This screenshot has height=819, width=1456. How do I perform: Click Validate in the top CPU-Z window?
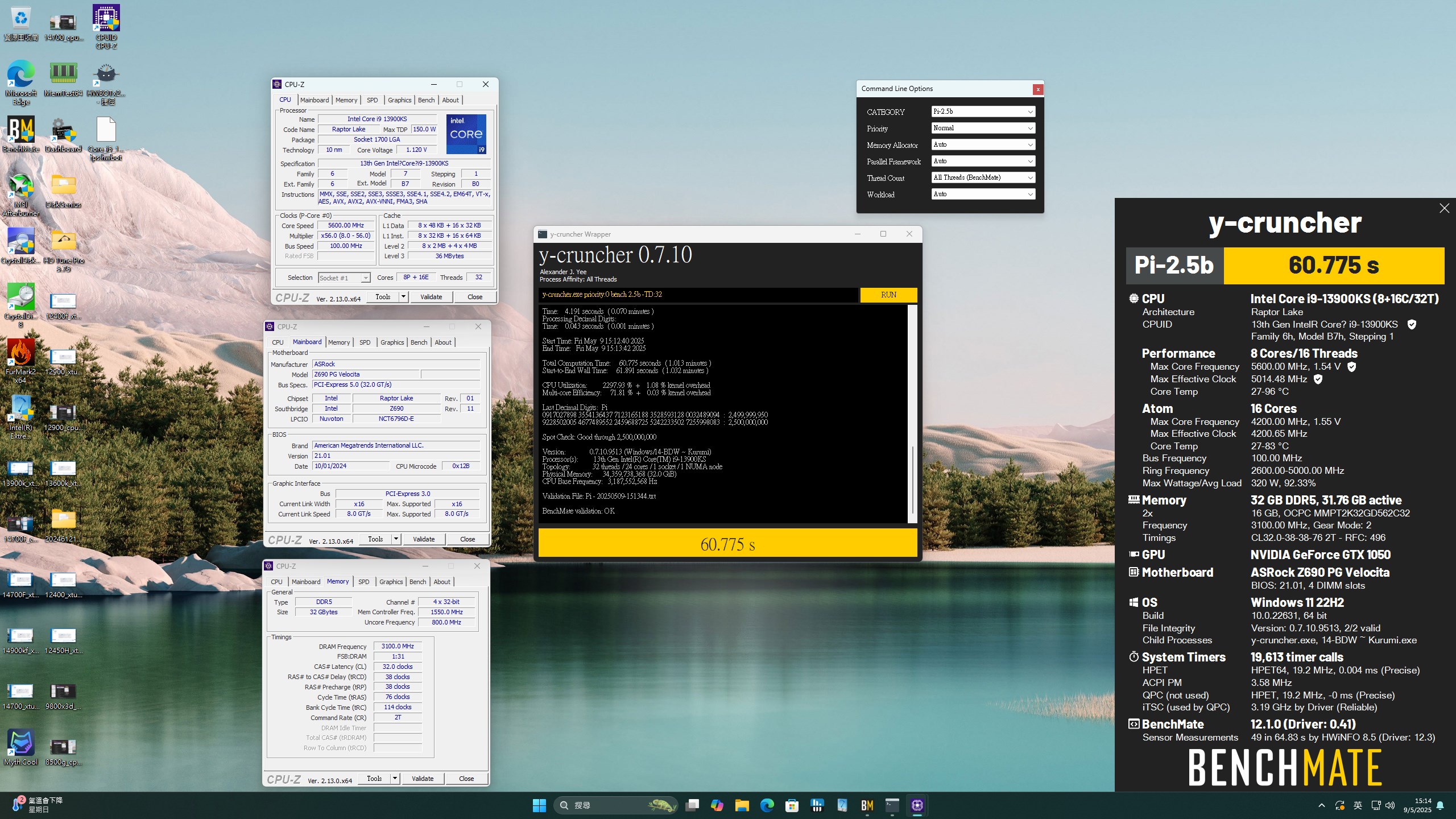[431, 297]
